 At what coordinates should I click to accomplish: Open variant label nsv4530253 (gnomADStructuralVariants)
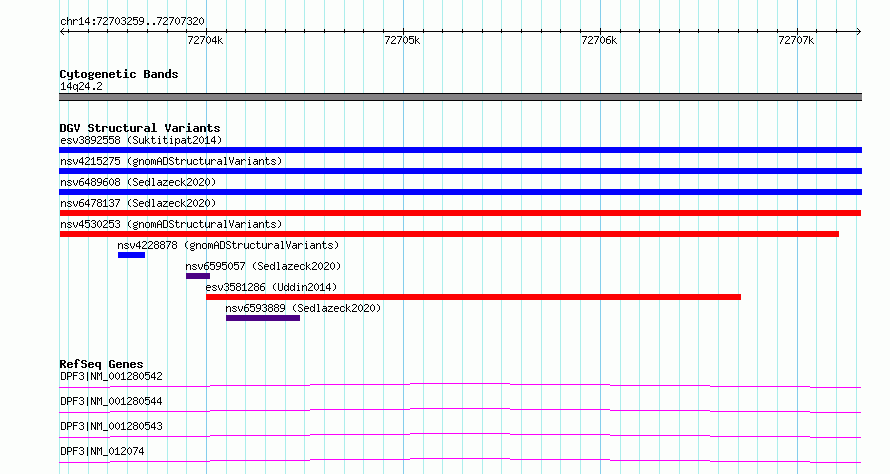point(171,224)
